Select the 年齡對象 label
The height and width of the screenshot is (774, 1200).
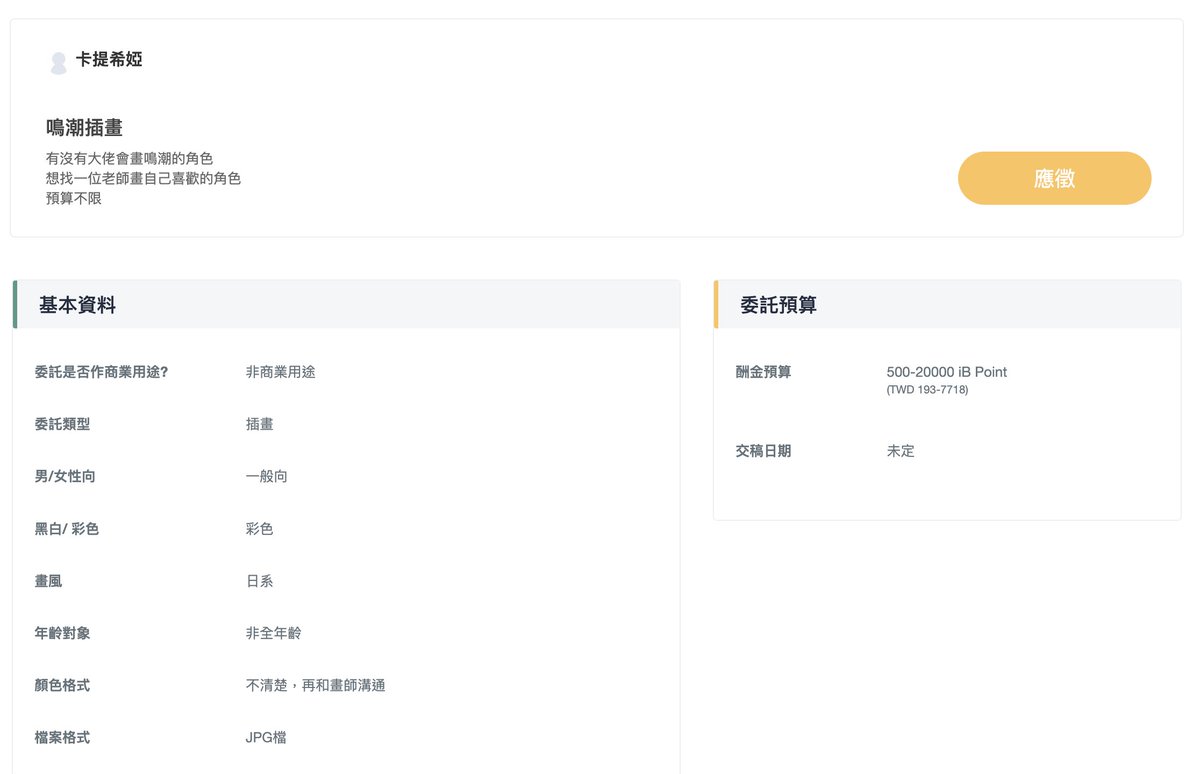coord(62,633)
